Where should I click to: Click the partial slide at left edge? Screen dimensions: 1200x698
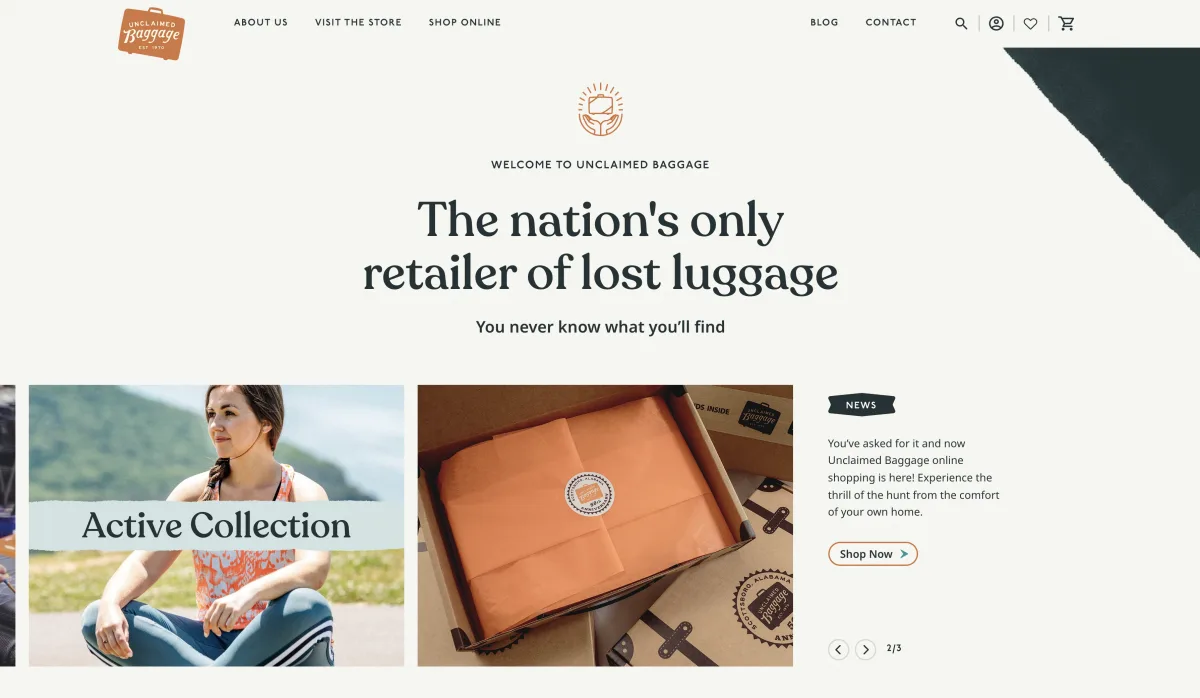click(7, 525)
